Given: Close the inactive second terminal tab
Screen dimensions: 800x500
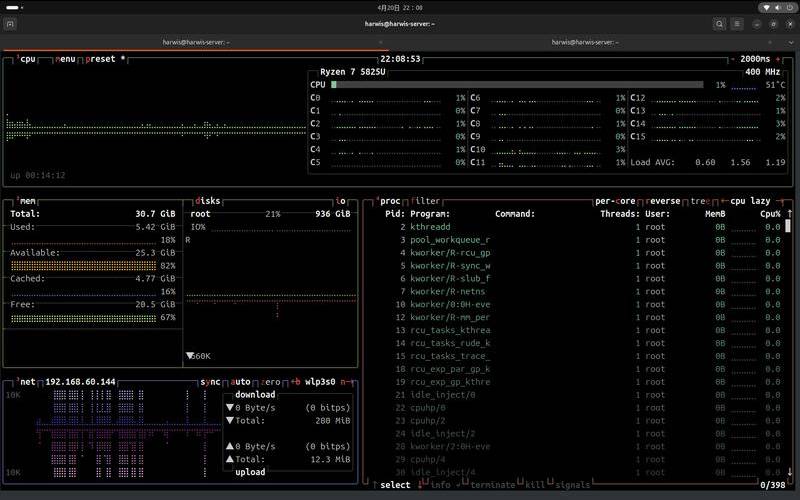Looking at the screenshot, I should click(x=769, y=42).
